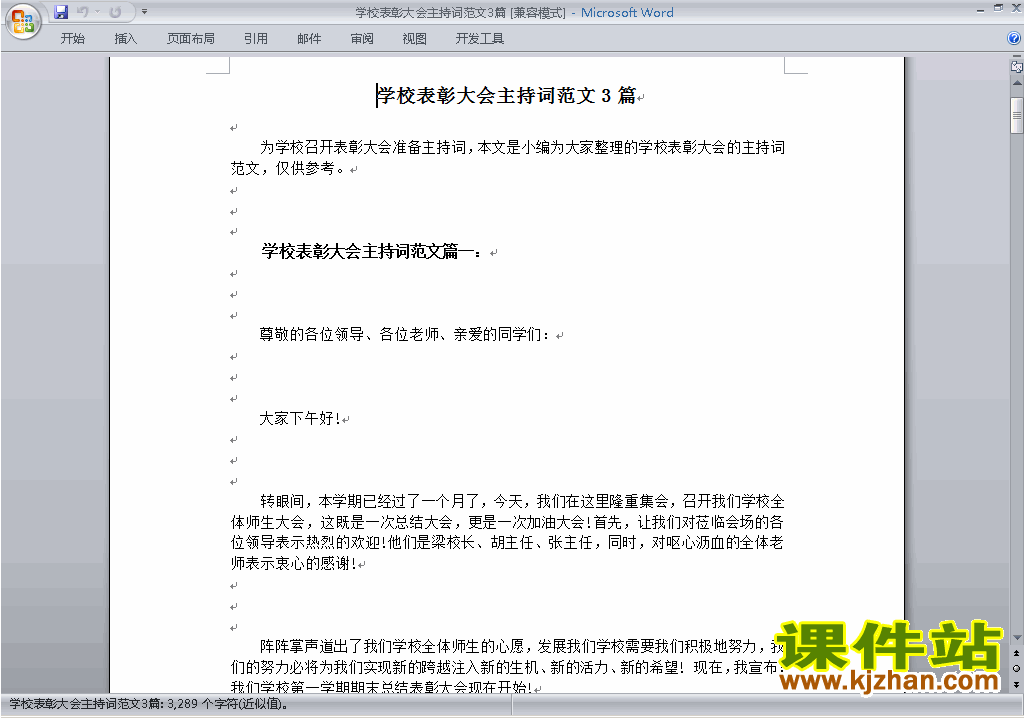The height and width of the screenshot is (718, 1024).
Task: Minimize the Word window
Action: [x=980, y=9]
